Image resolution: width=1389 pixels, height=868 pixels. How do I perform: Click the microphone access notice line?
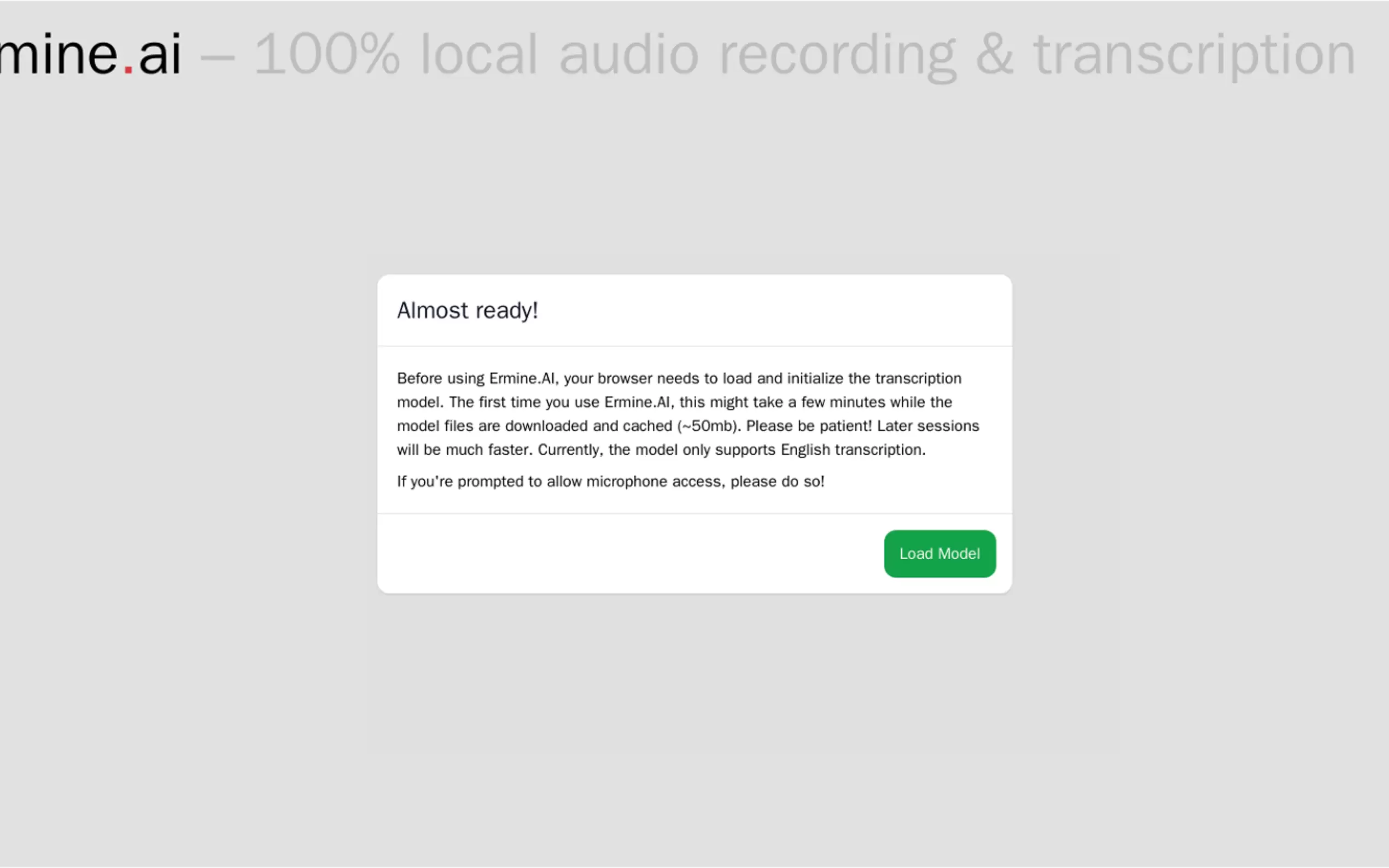[x=610, y=482]
